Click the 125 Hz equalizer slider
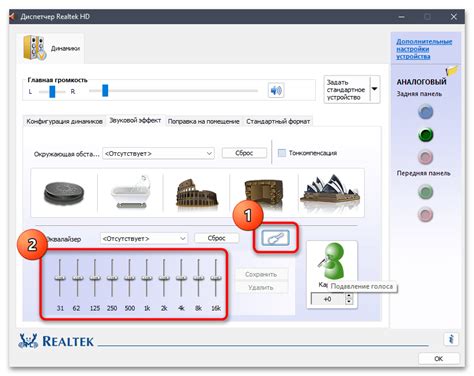Viewport: 474px width, 376px height. pyautogui.click(x=95, y=278)
